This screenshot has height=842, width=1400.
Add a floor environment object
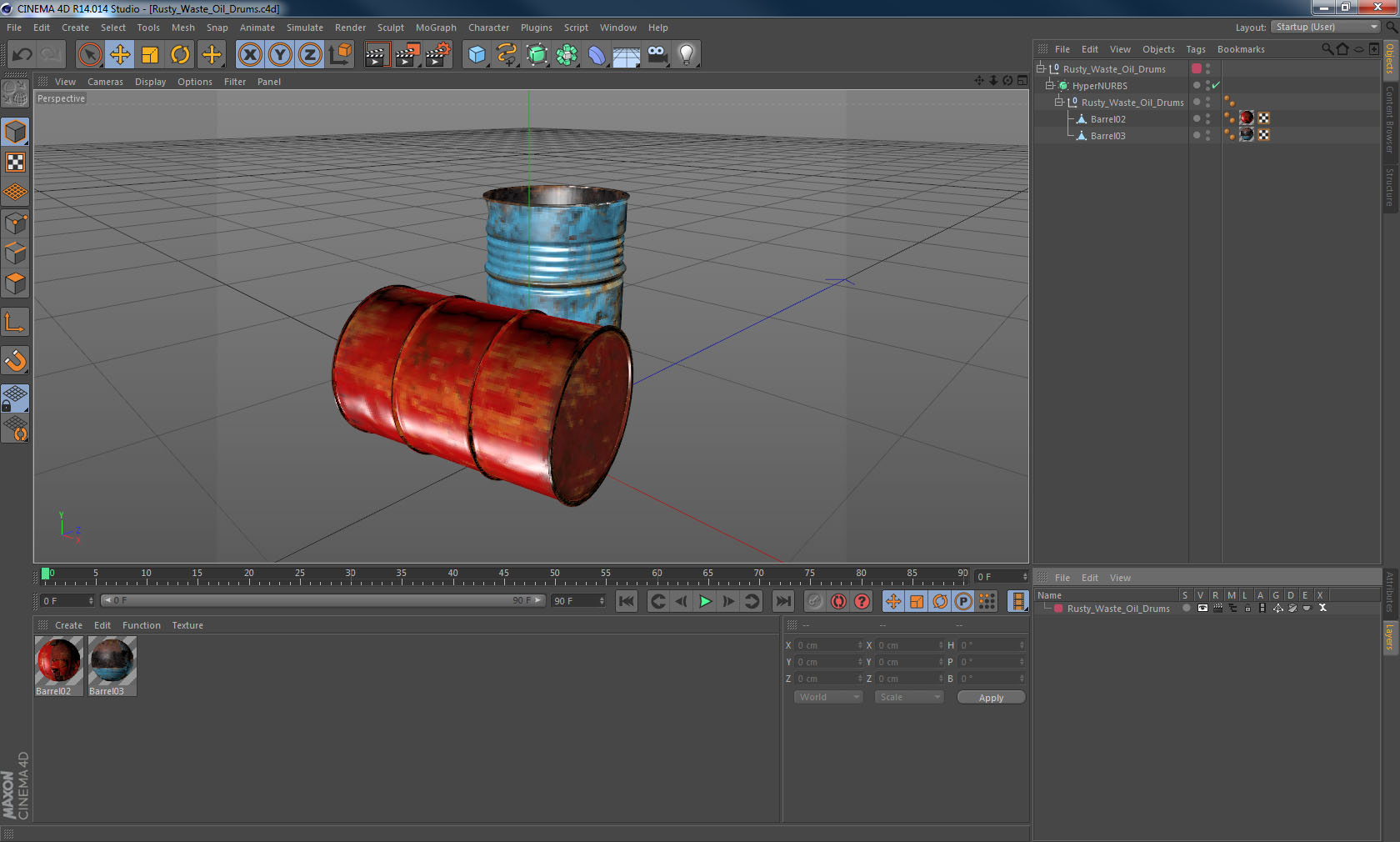click(627, 55)
